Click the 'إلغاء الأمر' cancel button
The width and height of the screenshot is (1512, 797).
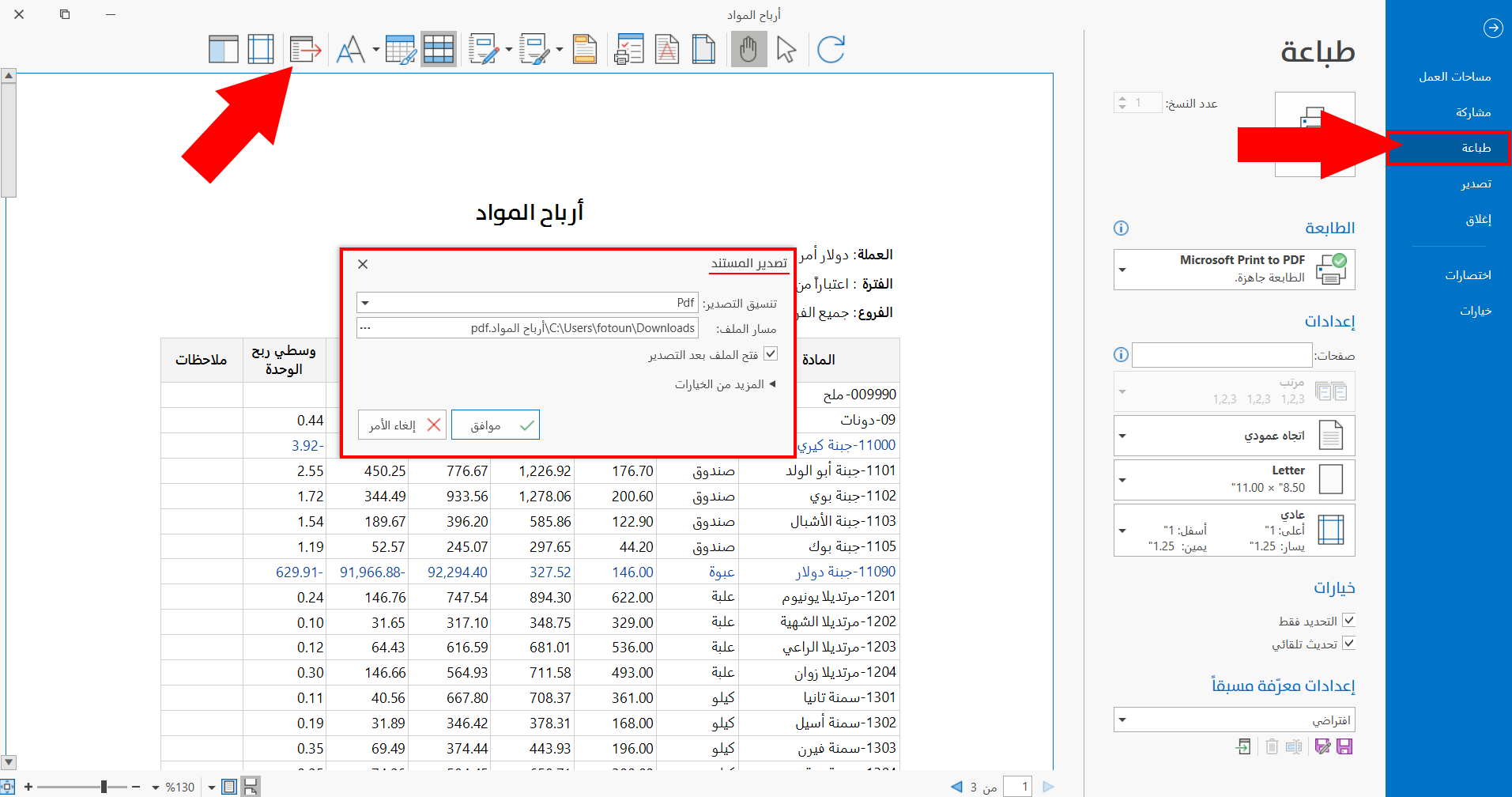(402, 425)
